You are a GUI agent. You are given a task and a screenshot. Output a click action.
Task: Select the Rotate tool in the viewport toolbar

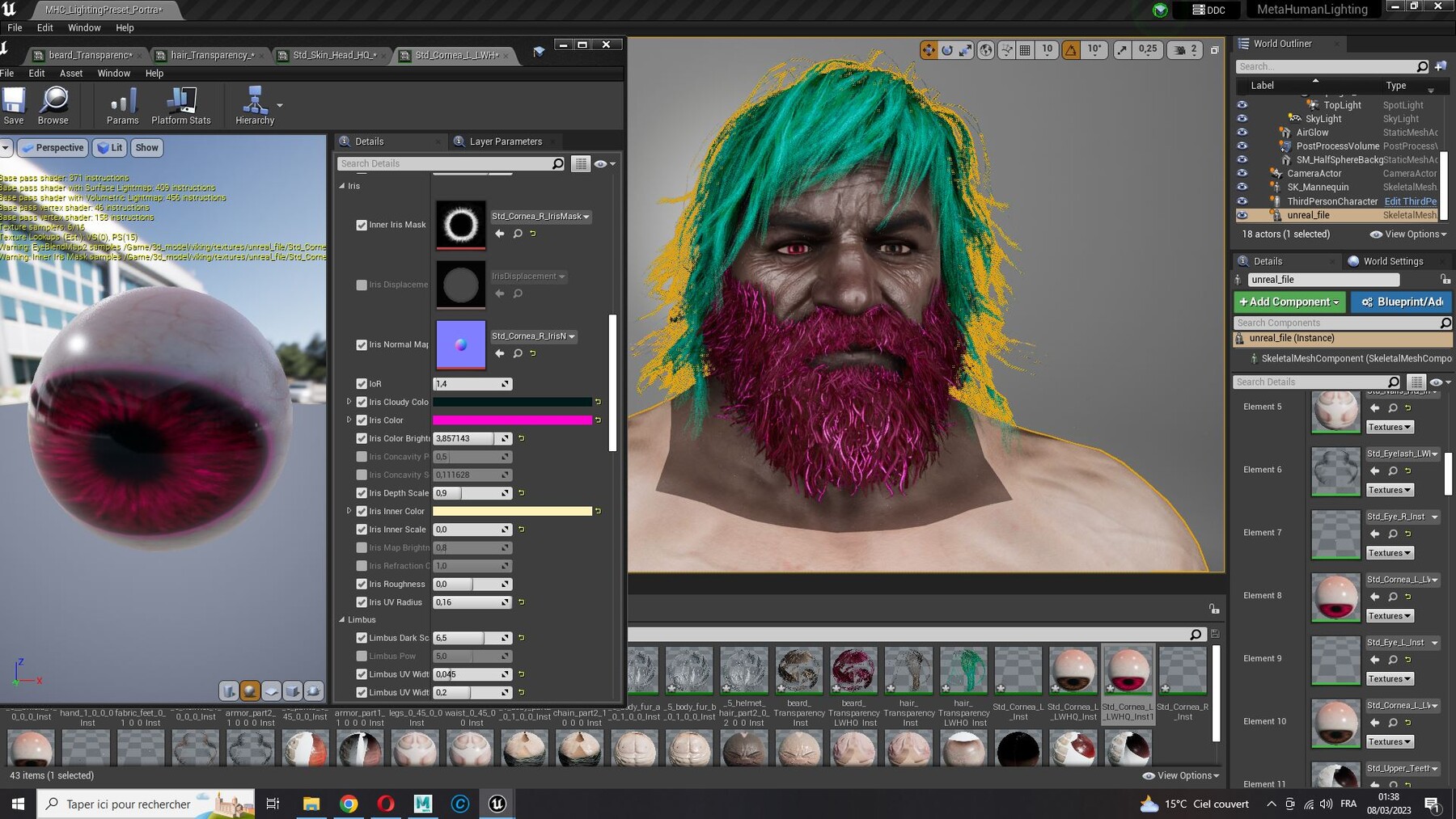point(946,49)
